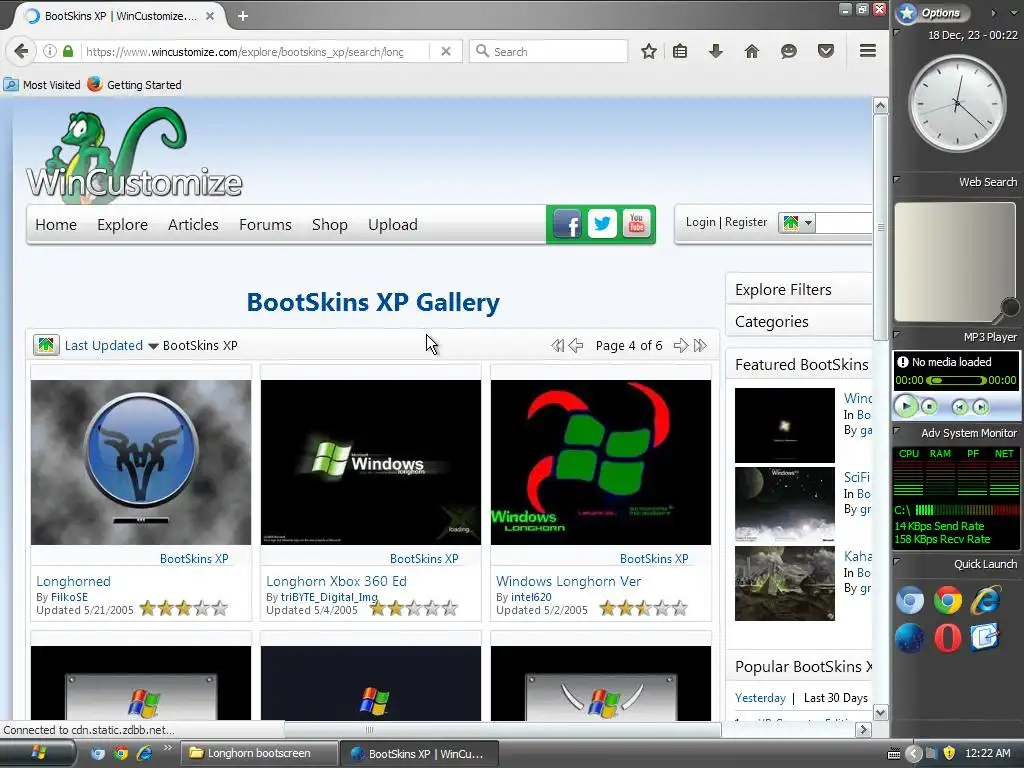Play media in MP3 Player gadget
The height and width of the screenshot is (768, 1024).
coord(906,406)
